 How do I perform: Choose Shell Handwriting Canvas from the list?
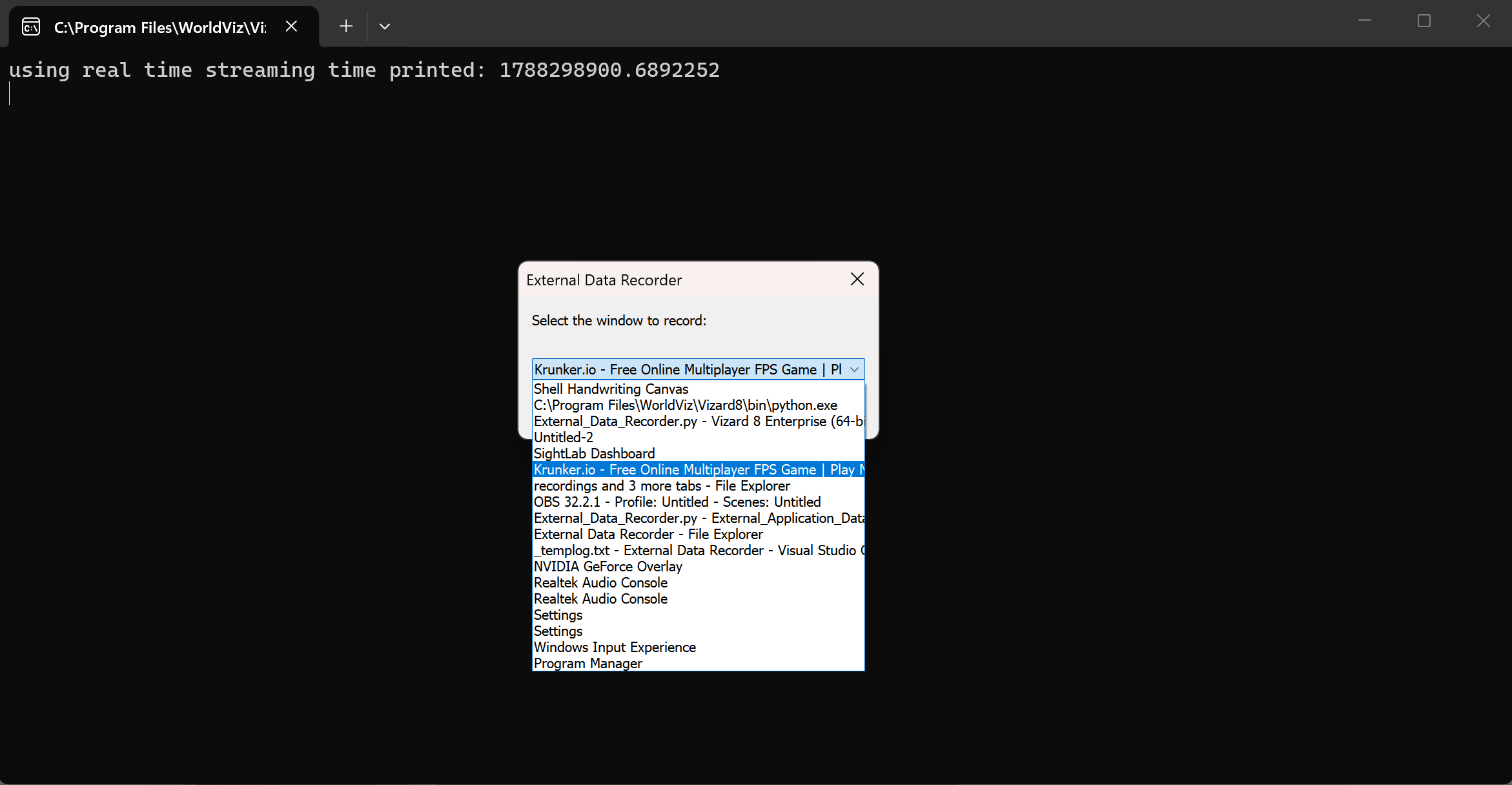tap(699, 389)
